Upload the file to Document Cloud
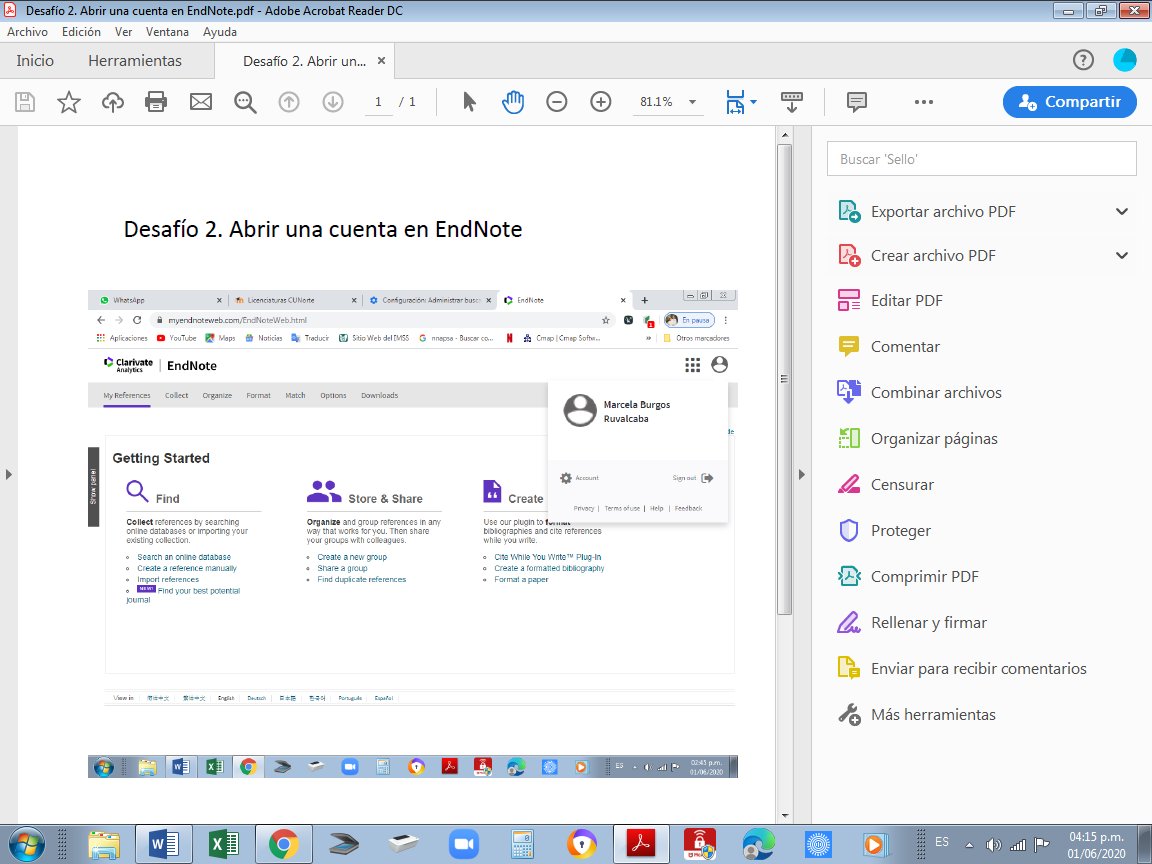 [x=112, y=101]
